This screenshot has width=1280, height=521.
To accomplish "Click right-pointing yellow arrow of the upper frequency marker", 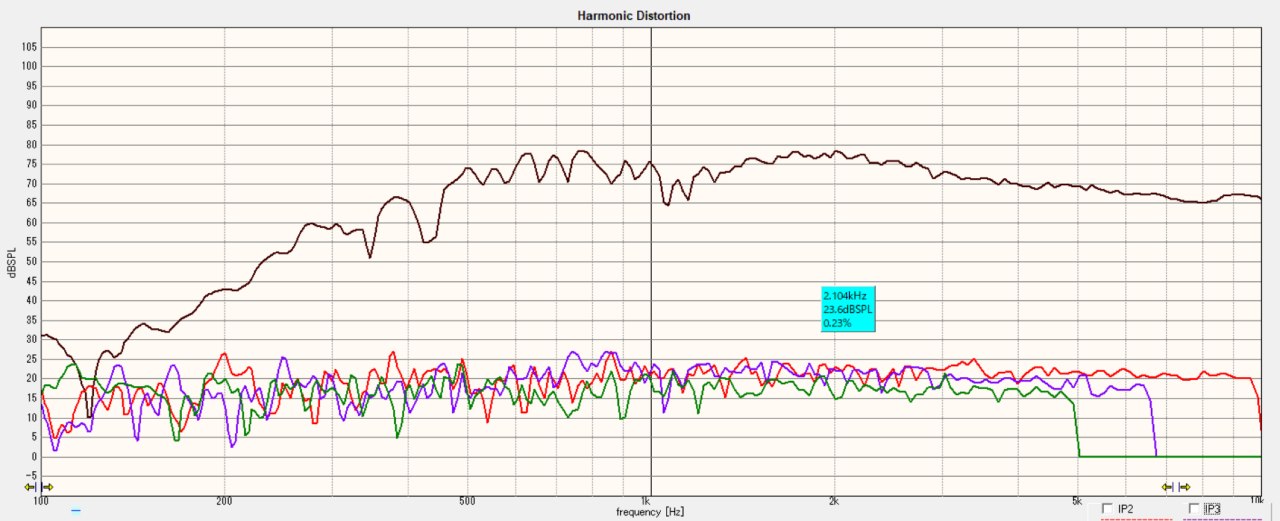I will 1184,487.
